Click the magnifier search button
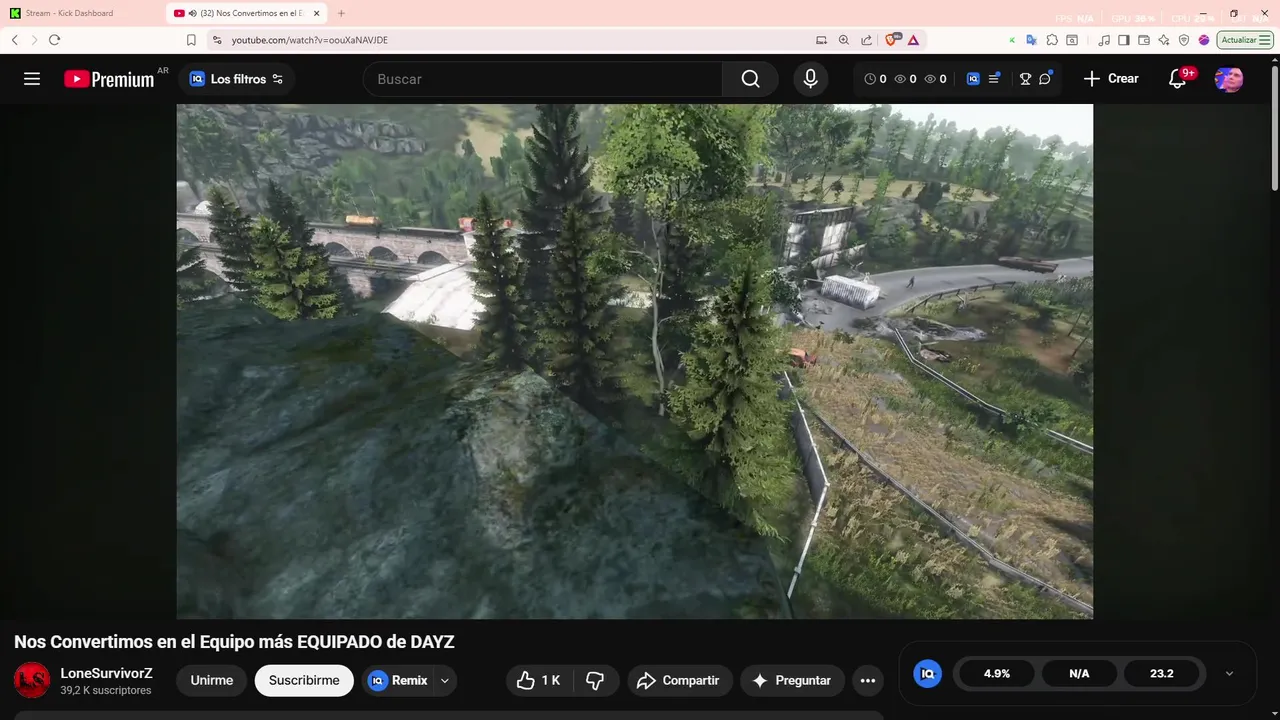Viewport: 1280px width, 720px height. click(751, 79)
